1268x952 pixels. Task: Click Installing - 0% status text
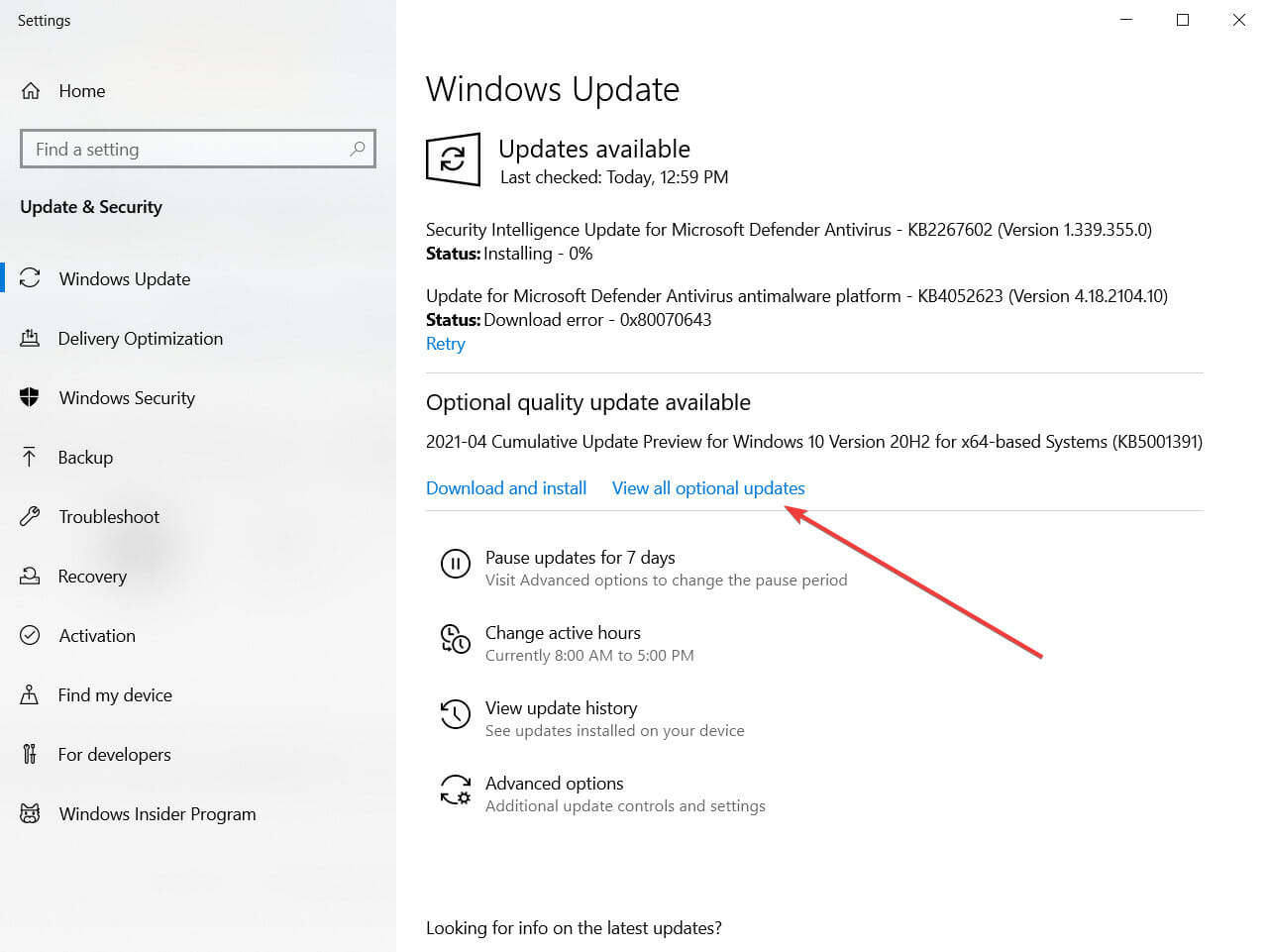(x=538, y=254)
